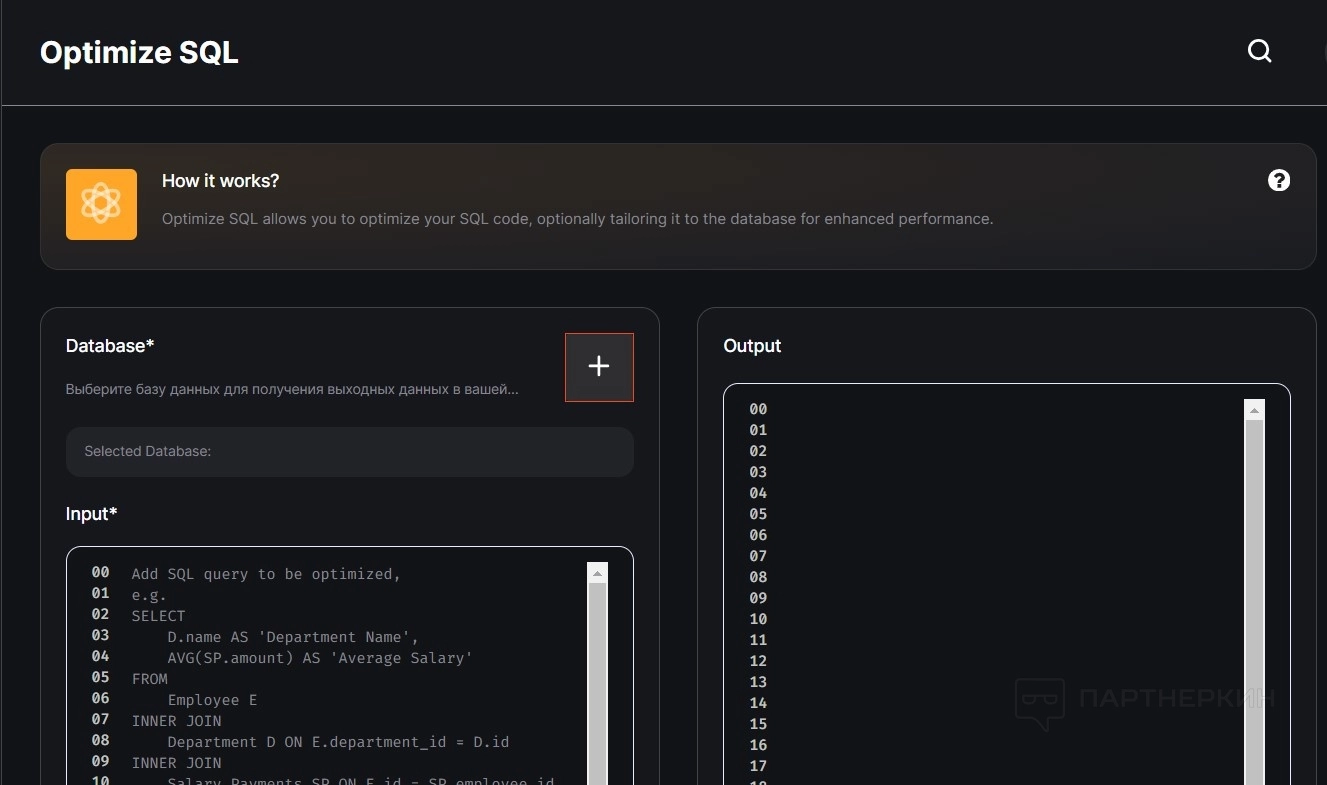Image resolution: width=1327 pixels, height=785 pixels.
Task: Click the Selected Database field
Action: pos(349,452)
